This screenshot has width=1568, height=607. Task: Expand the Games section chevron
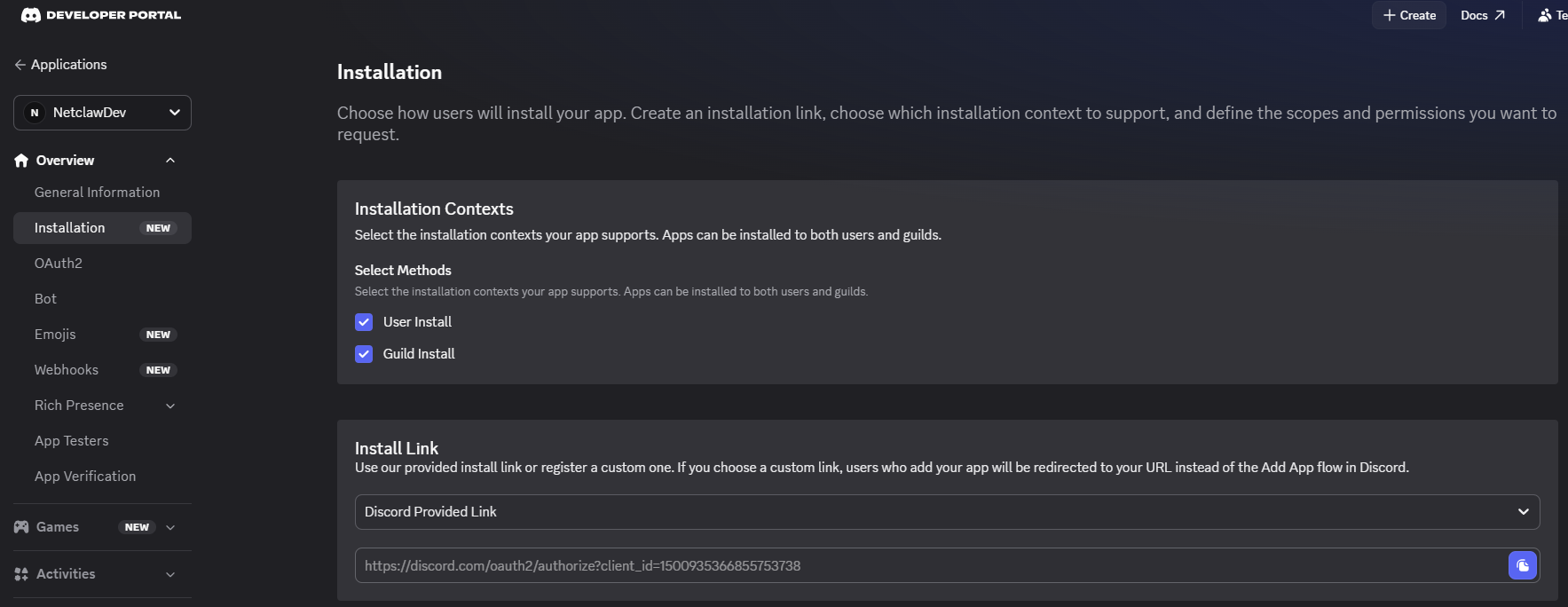point(170,527)
